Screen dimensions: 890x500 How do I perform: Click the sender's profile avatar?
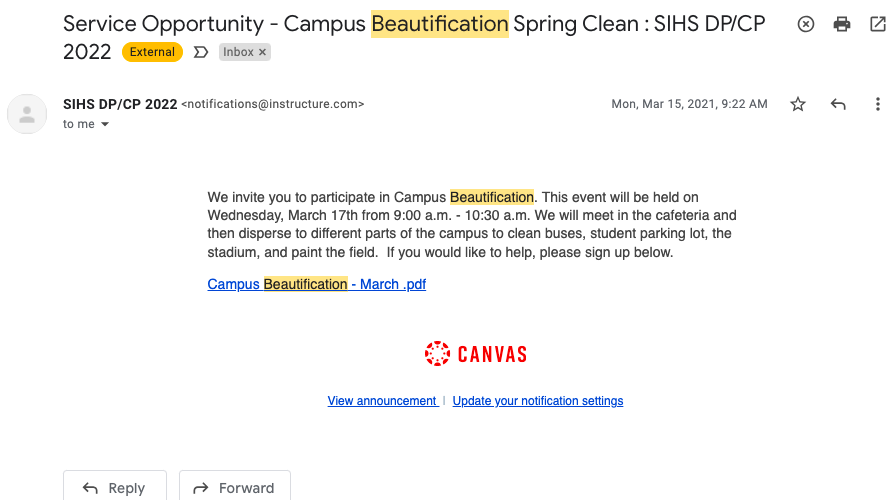coord(27,114)
